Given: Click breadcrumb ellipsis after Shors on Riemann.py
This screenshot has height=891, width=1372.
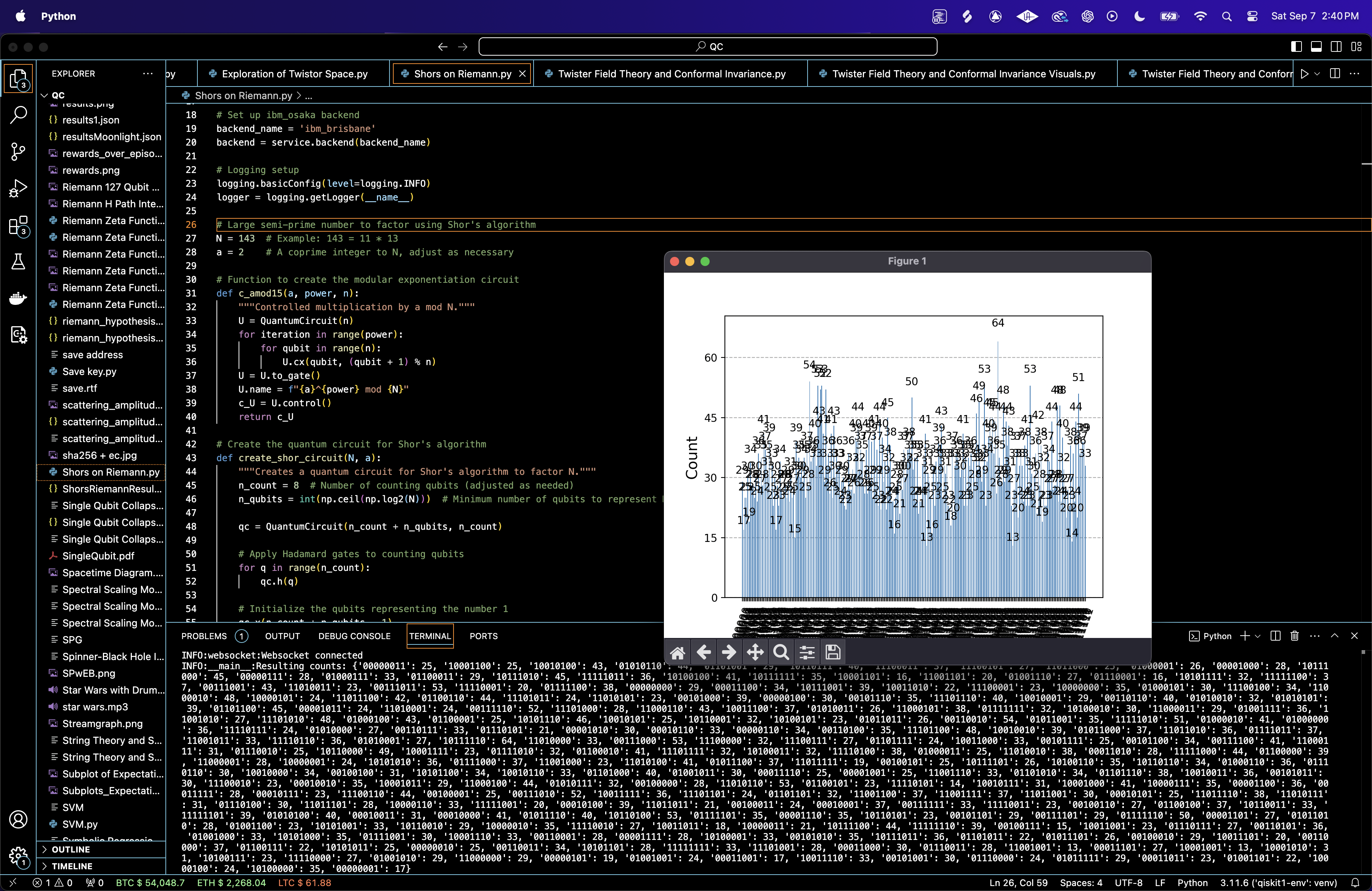Looking at the screenshot, I should 308,96.
